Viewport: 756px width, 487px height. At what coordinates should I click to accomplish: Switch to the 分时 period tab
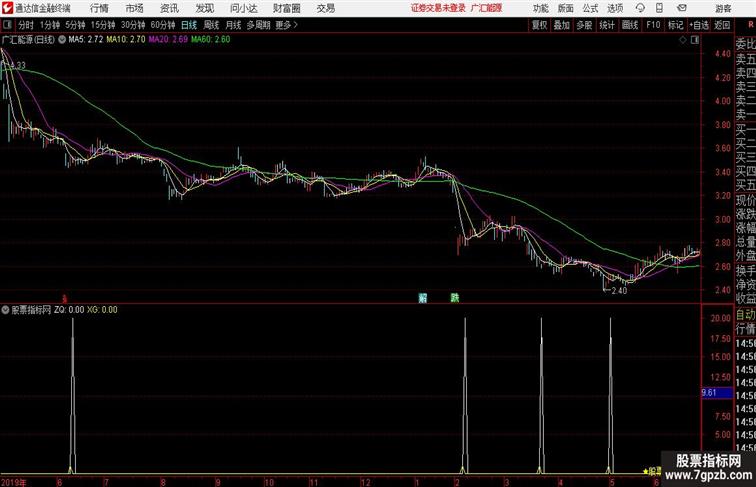(x=26, y=25)
